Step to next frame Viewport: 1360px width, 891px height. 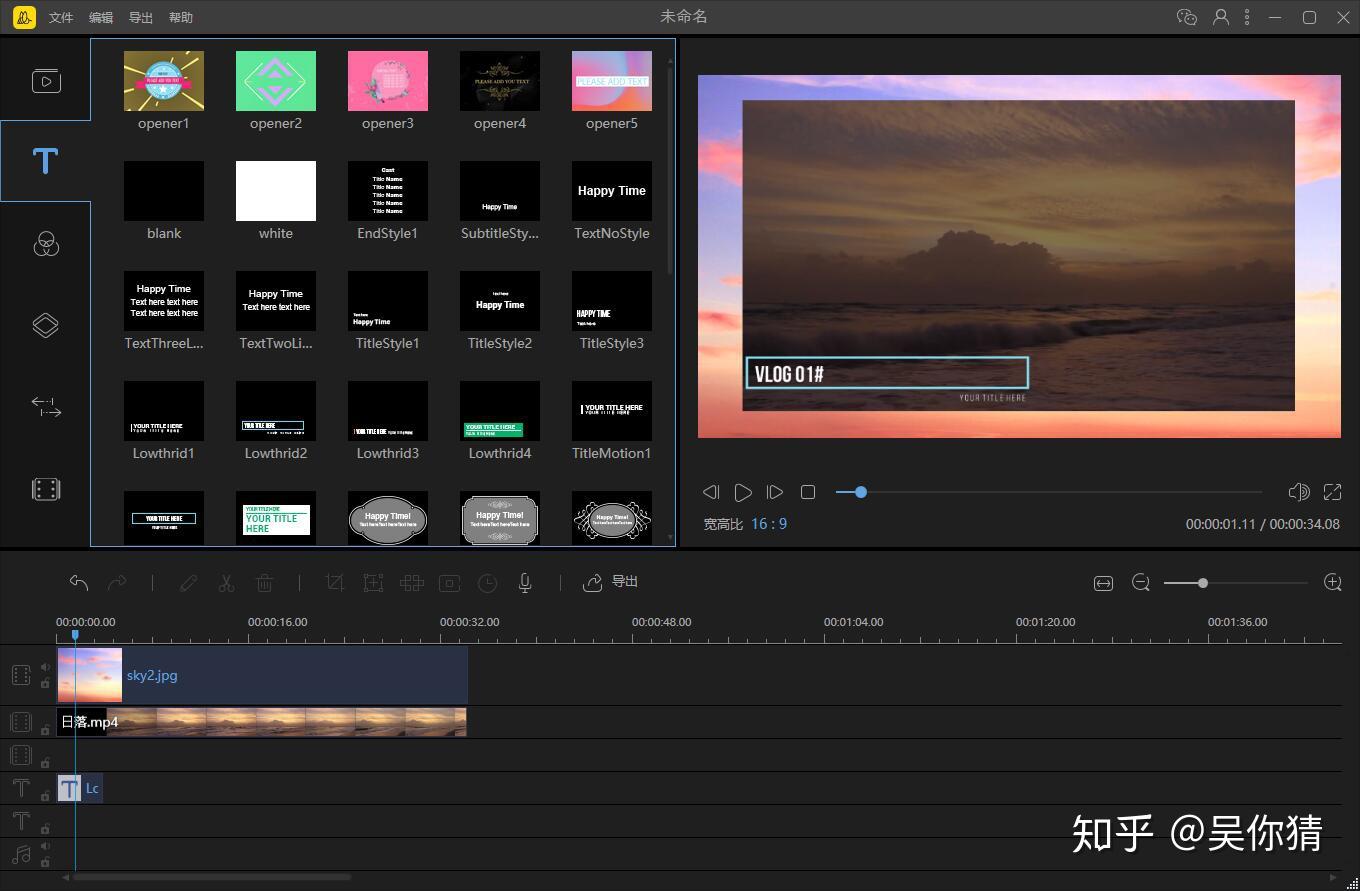[x=775, y=492]
